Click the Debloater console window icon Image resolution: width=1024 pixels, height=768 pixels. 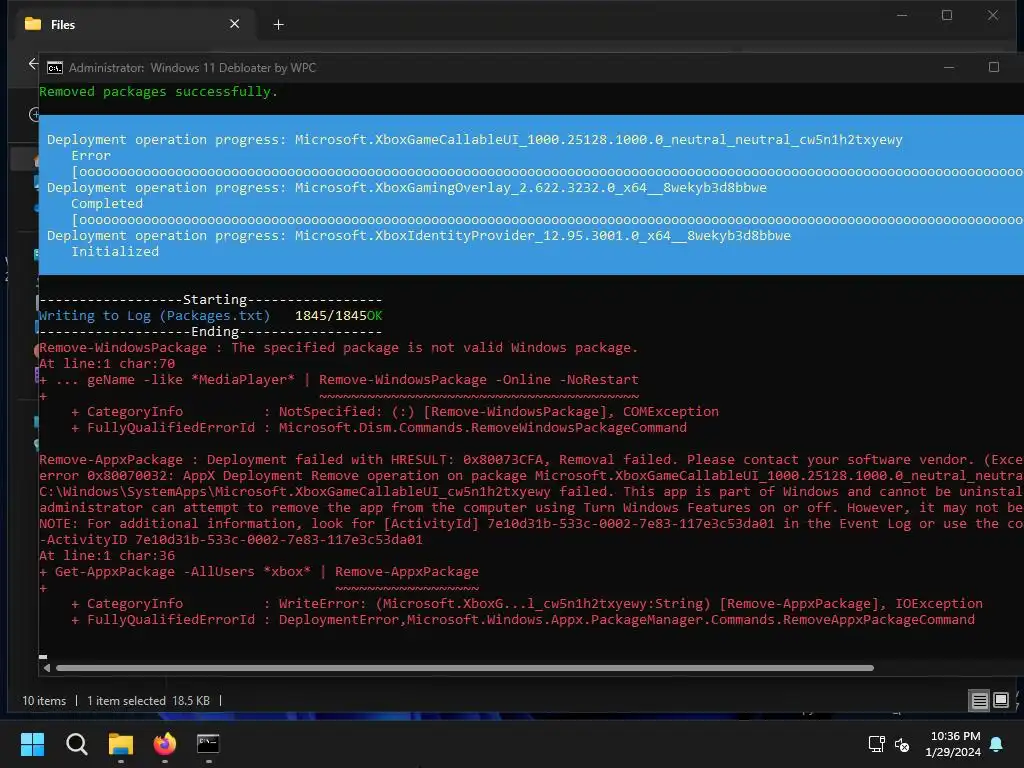(x=55, y=68)
